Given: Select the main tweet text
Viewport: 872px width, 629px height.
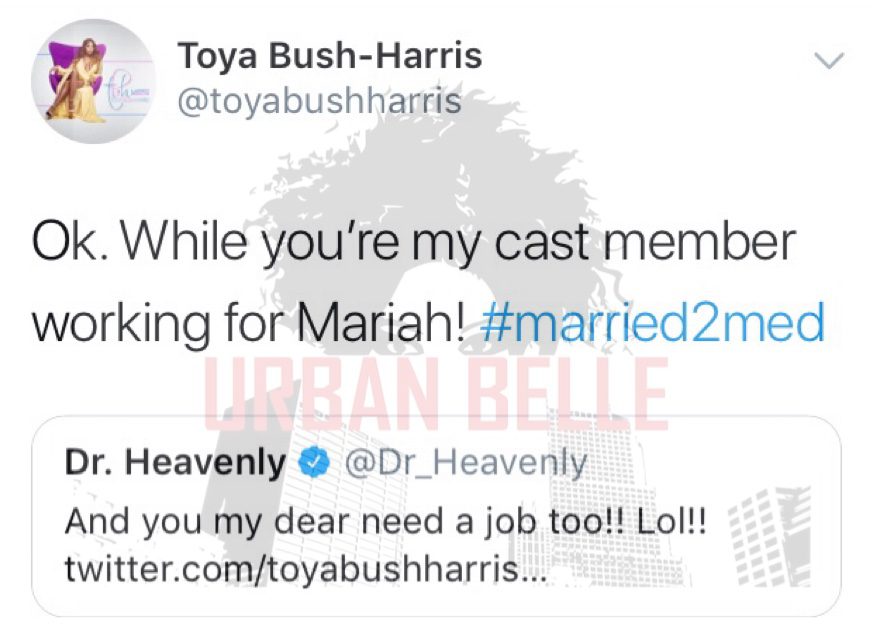Looking at the screenshot, I should pyautogui.click(x=428, y=284).
